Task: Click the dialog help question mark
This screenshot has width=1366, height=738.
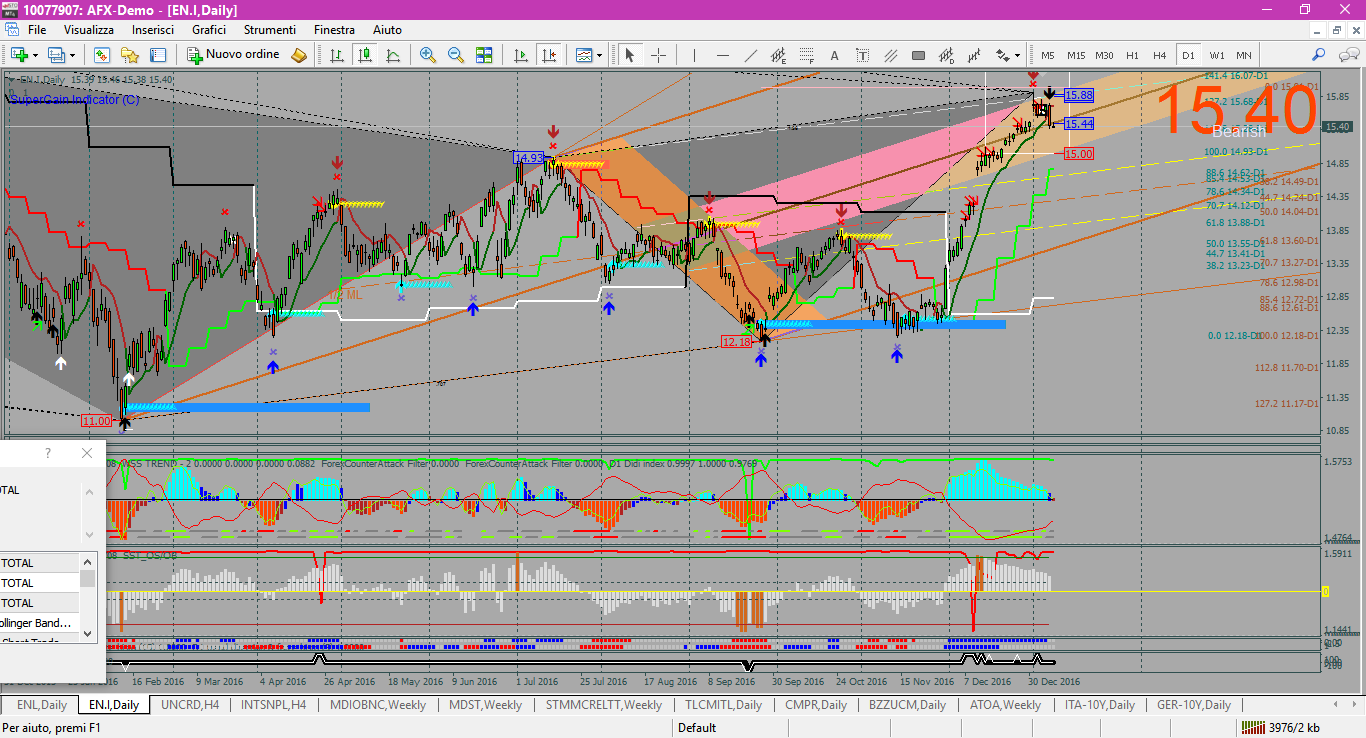Action: point(48,453)
